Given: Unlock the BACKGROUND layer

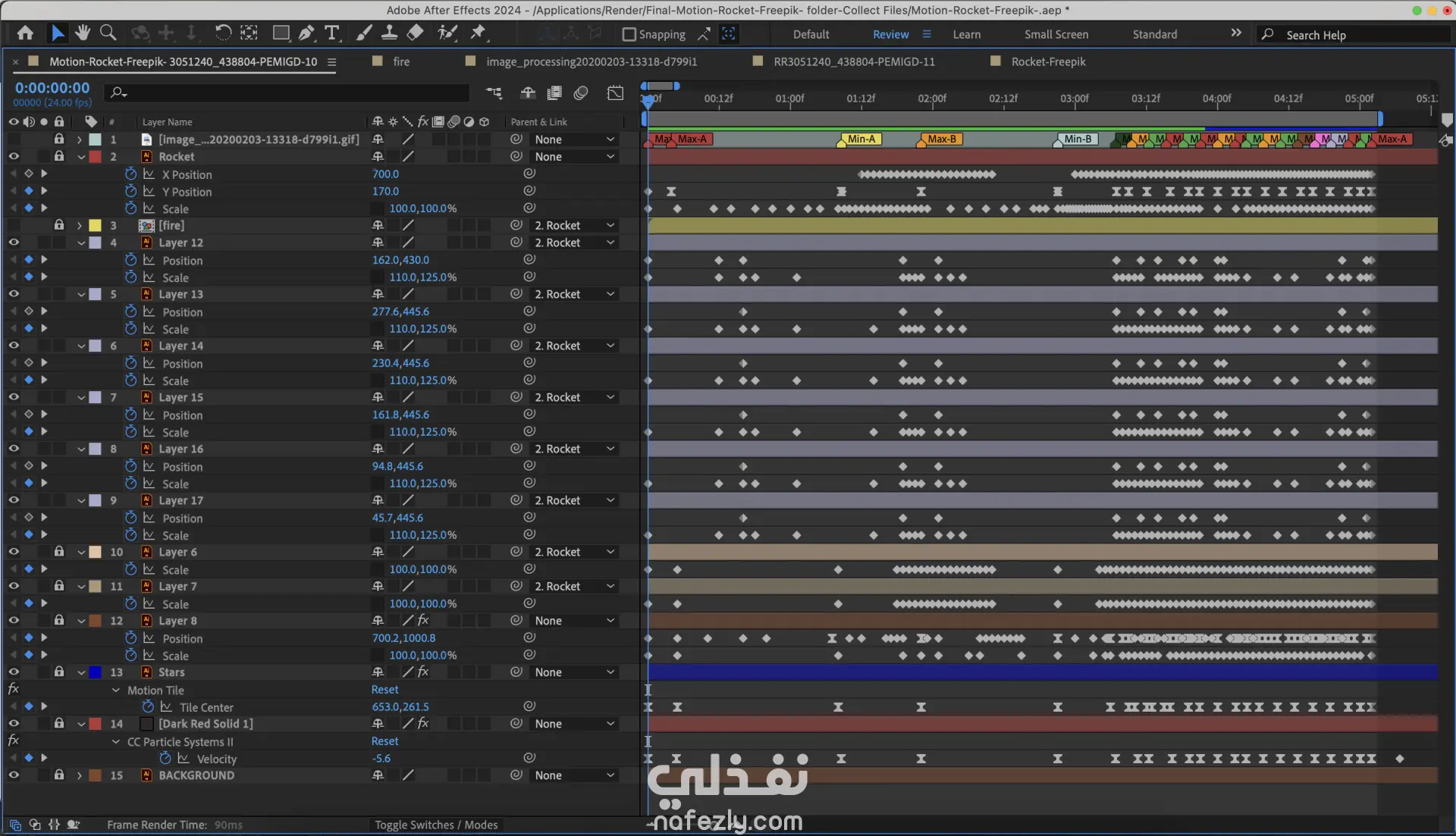Looking at the screenshot, I should tap(58, 775).
